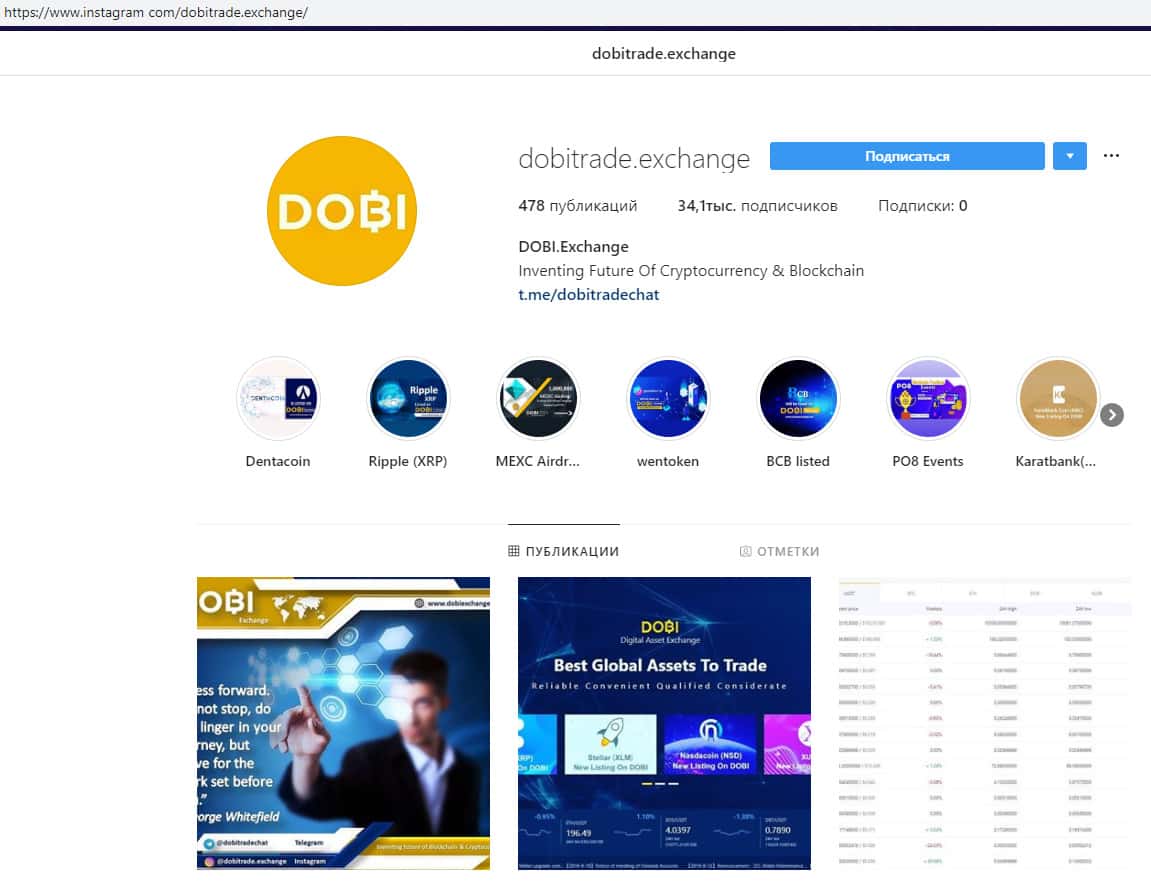Screen dimensions: 1151x892
Task: Show more highlights with the right arrow
Action: click(x=1111, y=415)
